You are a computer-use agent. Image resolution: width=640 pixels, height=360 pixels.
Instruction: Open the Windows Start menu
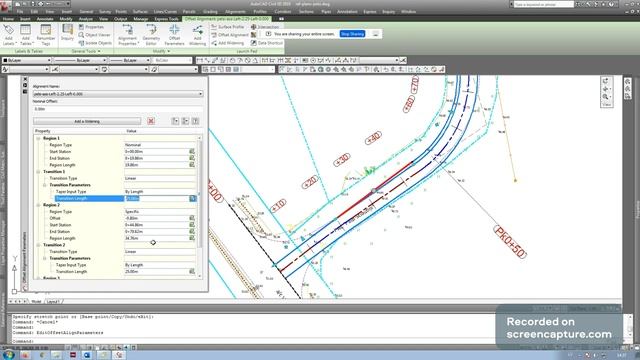coord(8,355)
